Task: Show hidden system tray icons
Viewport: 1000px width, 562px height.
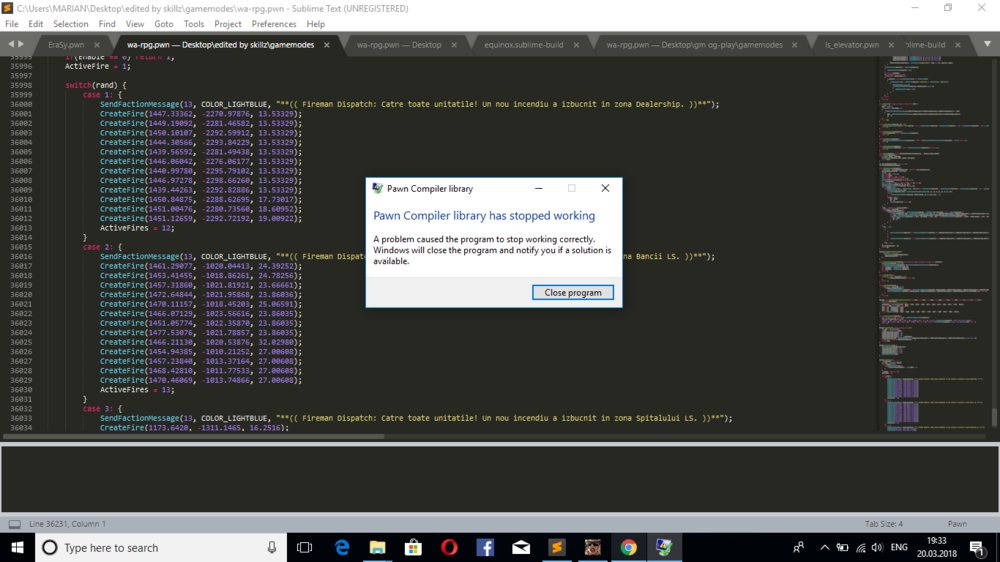Action: click(x=825, y=547)
